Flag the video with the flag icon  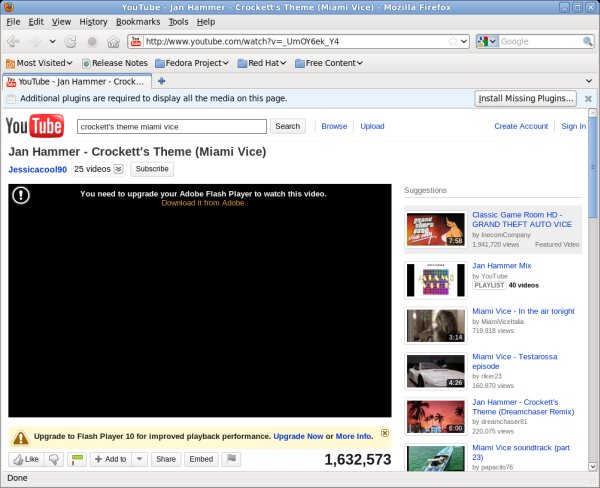tap(231, 459)
